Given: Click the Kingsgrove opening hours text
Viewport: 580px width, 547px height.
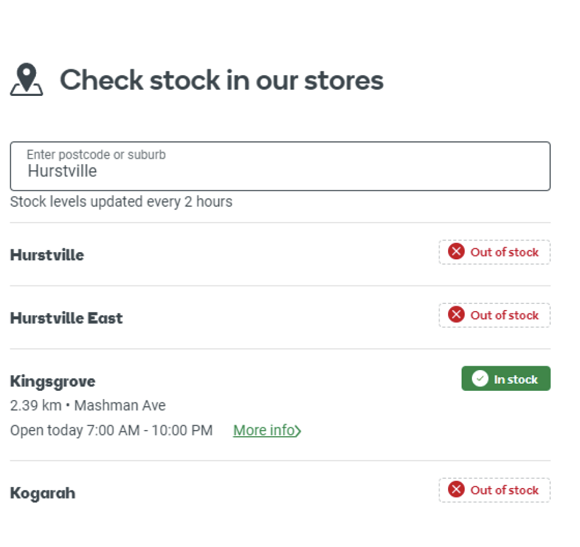Looking at the screenshot, I should [x=111, y=430].
